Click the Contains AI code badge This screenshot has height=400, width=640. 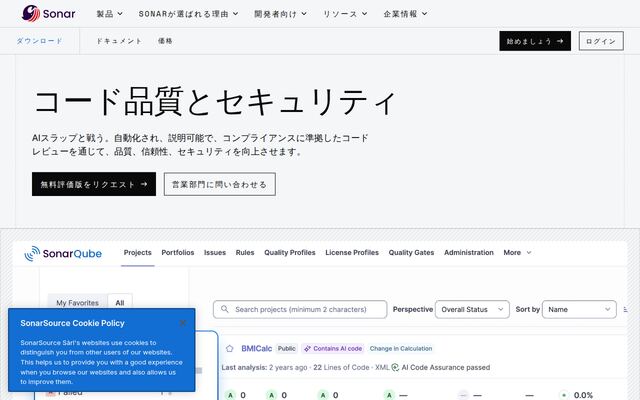click(333, 349)
